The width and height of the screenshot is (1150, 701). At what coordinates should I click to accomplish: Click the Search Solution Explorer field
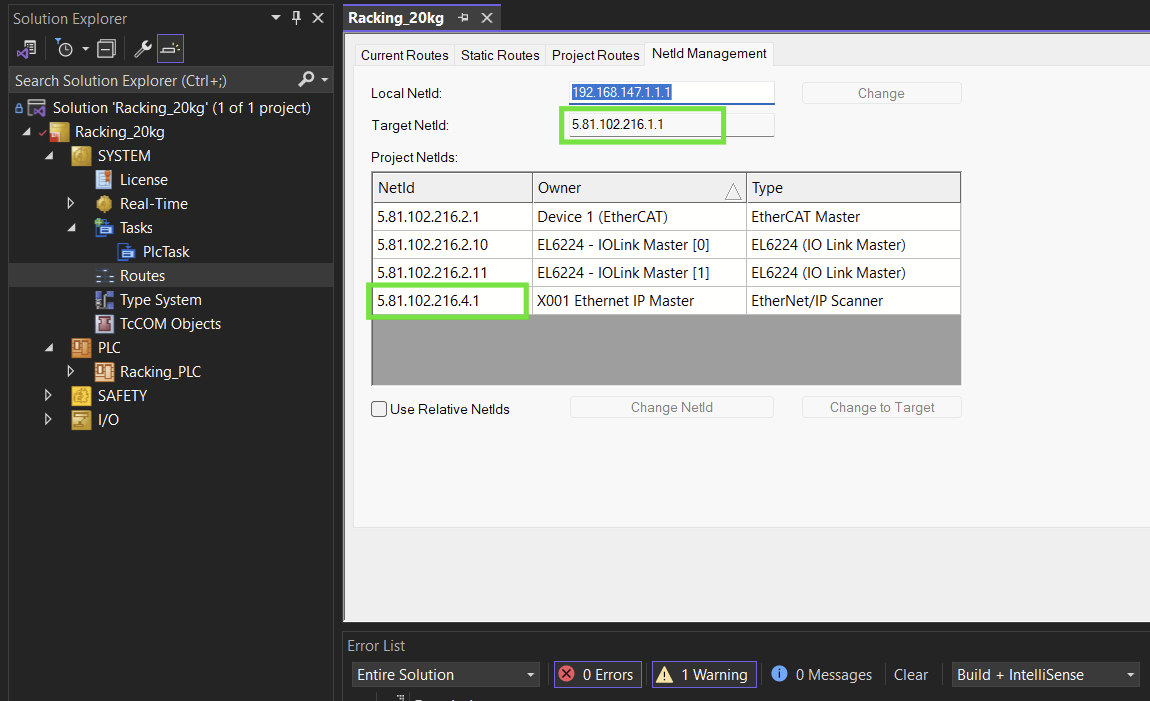[x=154, y=80]
